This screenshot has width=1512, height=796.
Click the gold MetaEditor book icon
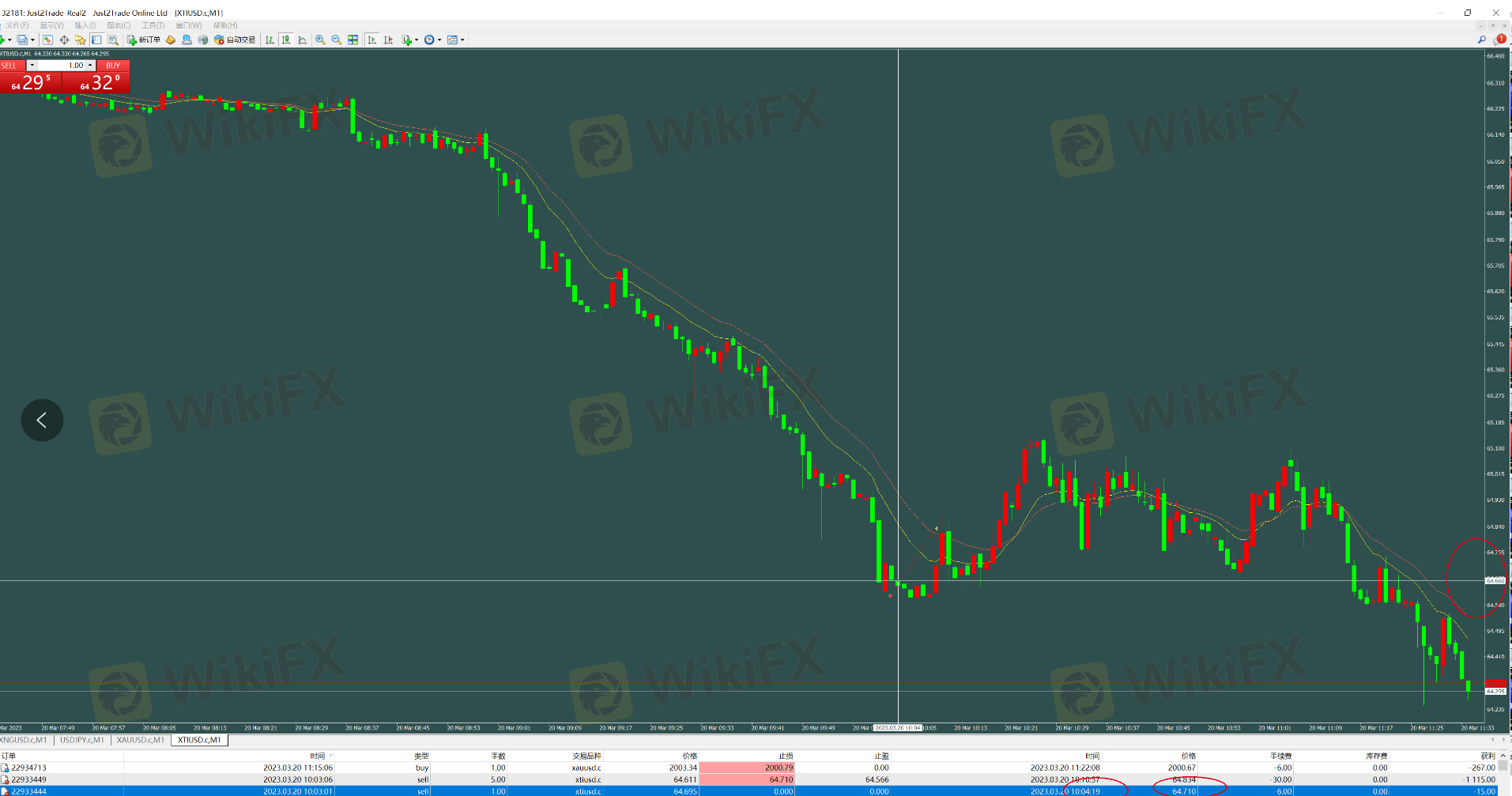pyautogui.click(x=170, y=40)
